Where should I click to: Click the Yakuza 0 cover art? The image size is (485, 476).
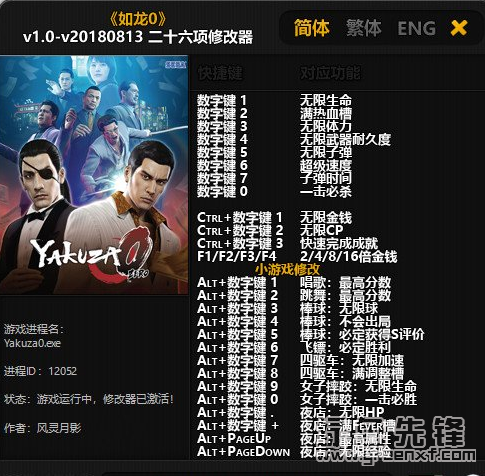(94, 175)
